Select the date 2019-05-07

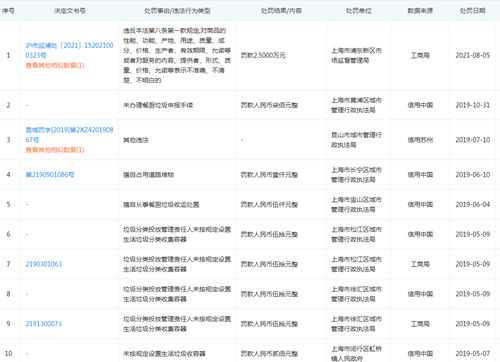pyautogui.click(x=473, y=354)
